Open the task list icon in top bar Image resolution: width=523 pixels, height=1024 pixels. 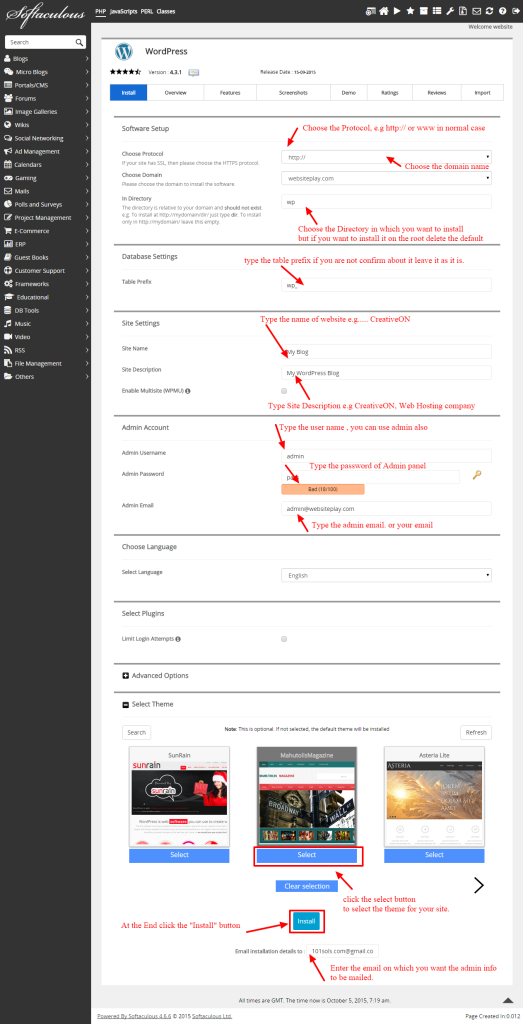pos(437,11)
